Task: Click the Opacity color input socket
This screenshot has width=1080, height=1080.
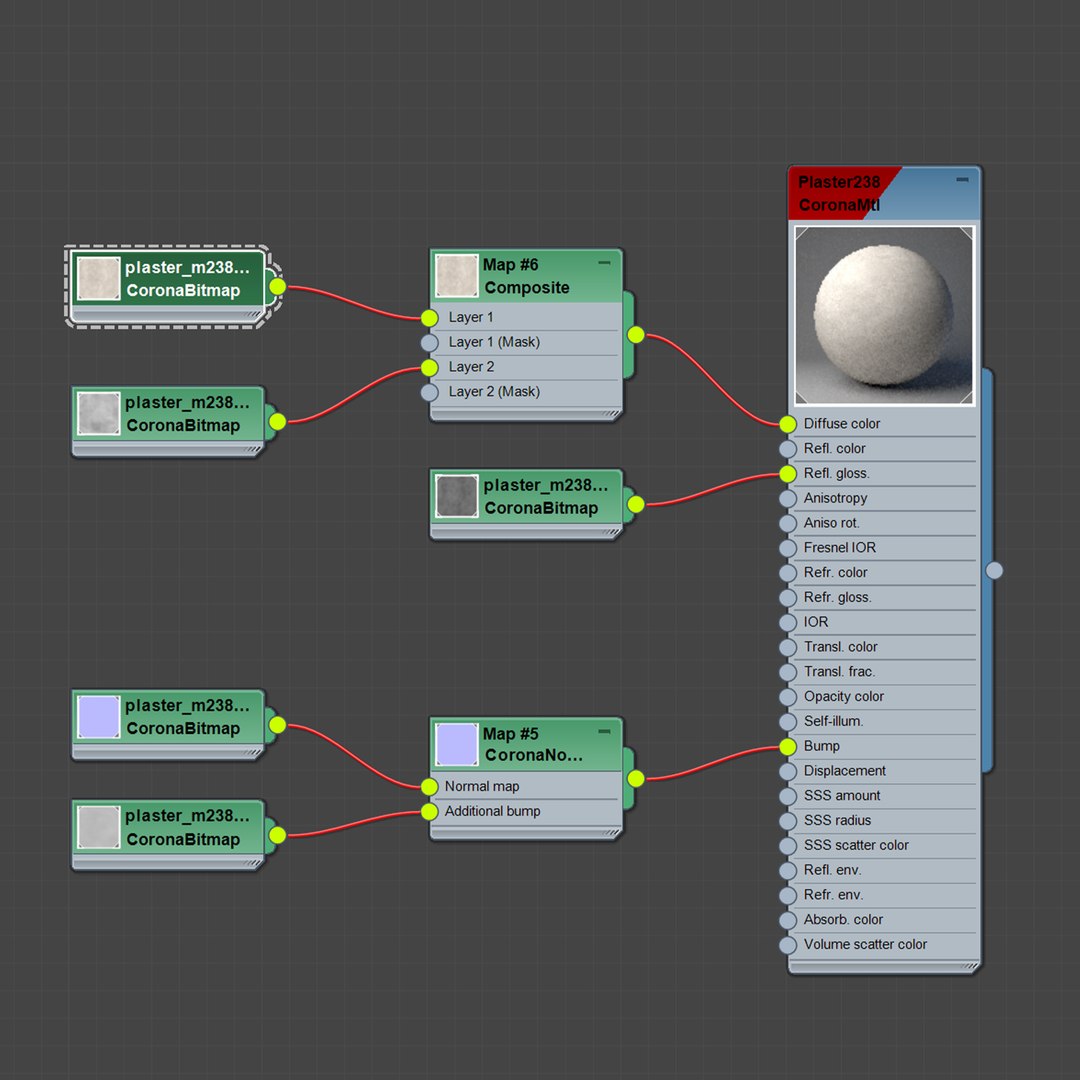Action: [x=788, y=697]
